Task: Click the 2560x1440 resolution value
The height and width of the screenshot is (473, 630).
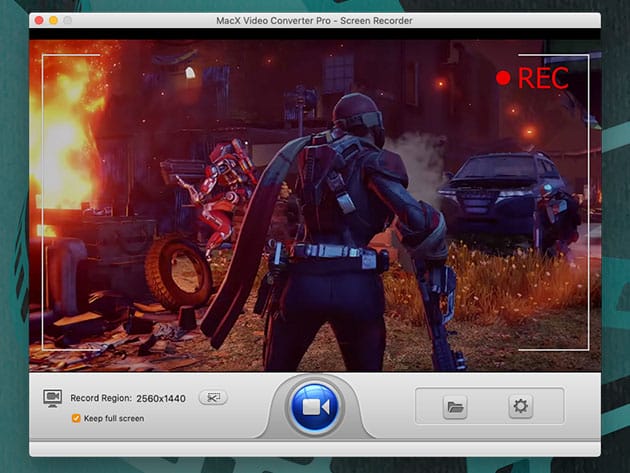Action: [x=160, y=398]
